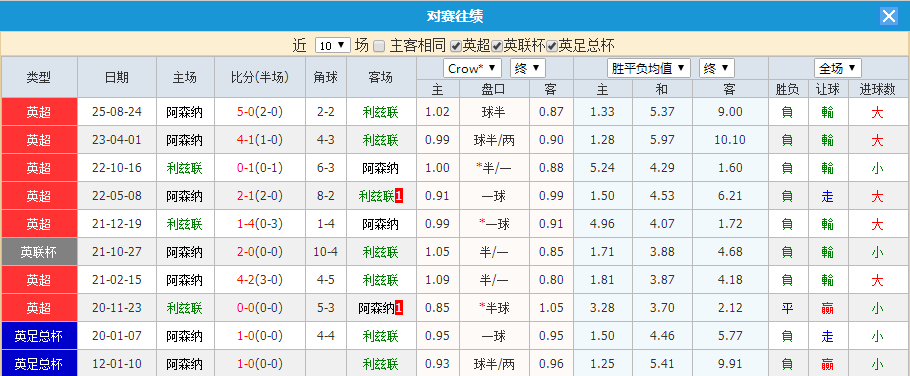This screenshot has height=376, width=910.
Task: Click away handicap odds 1.05 on 20-11-23
Action: (551, 308)
